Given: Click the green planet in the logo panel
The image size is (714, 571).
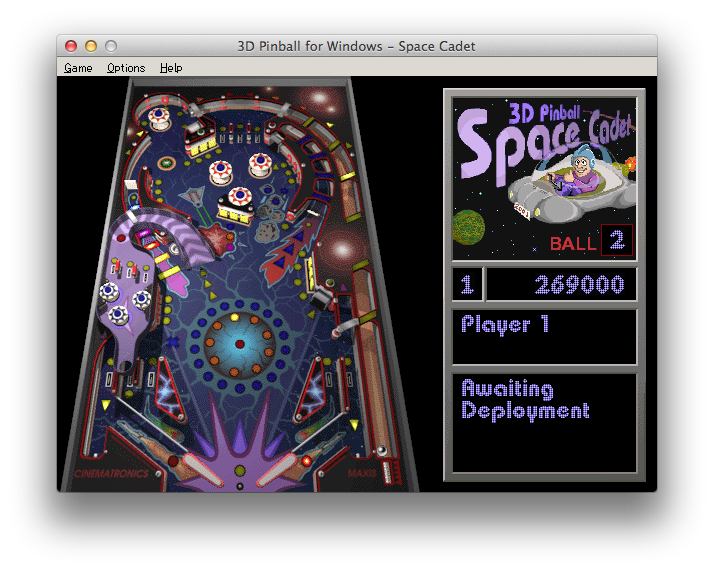Looking at the screenshot, I should pos(468,227).
